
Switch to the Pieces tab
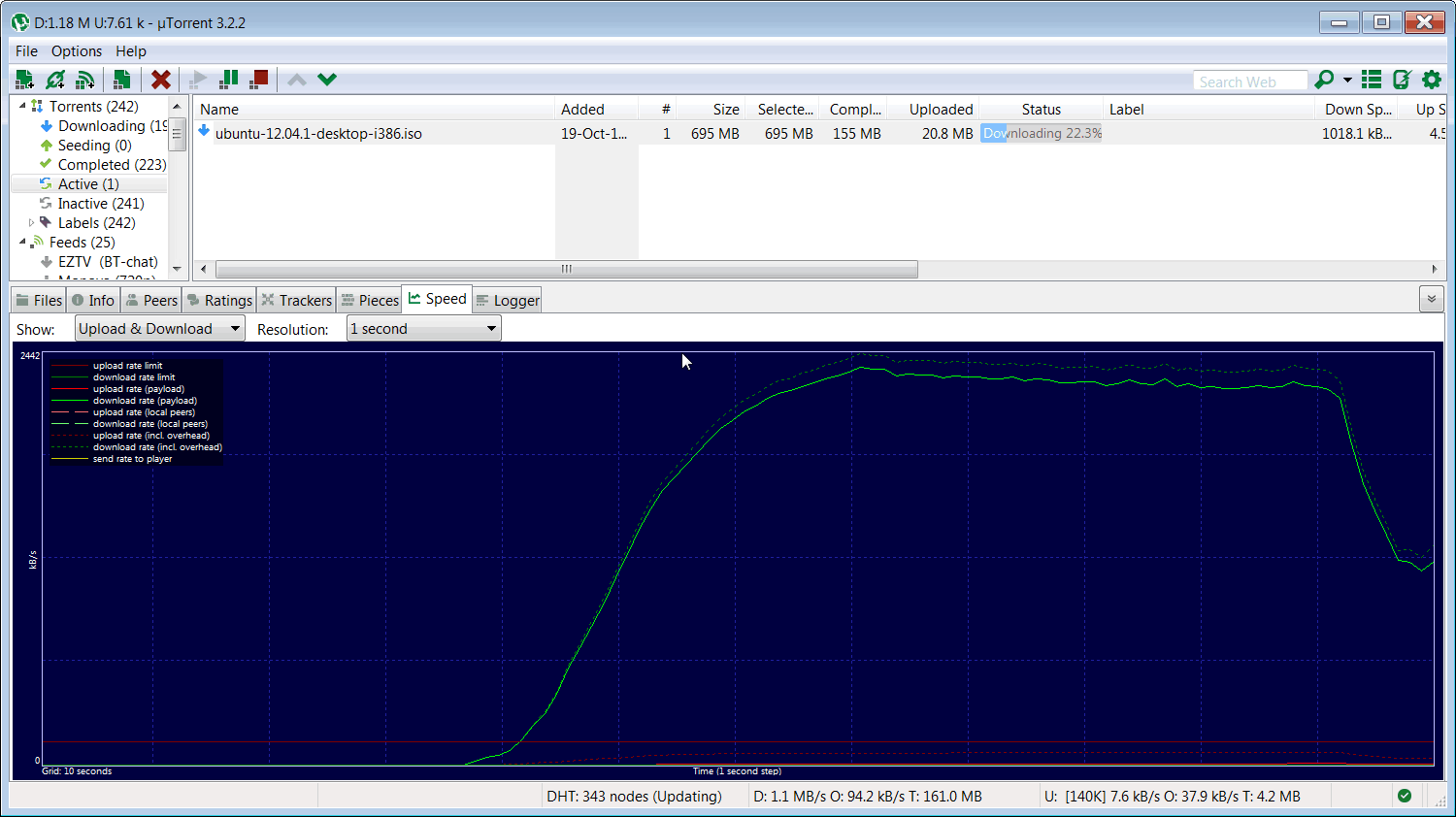pyautogui.click(x=370, y=301)
